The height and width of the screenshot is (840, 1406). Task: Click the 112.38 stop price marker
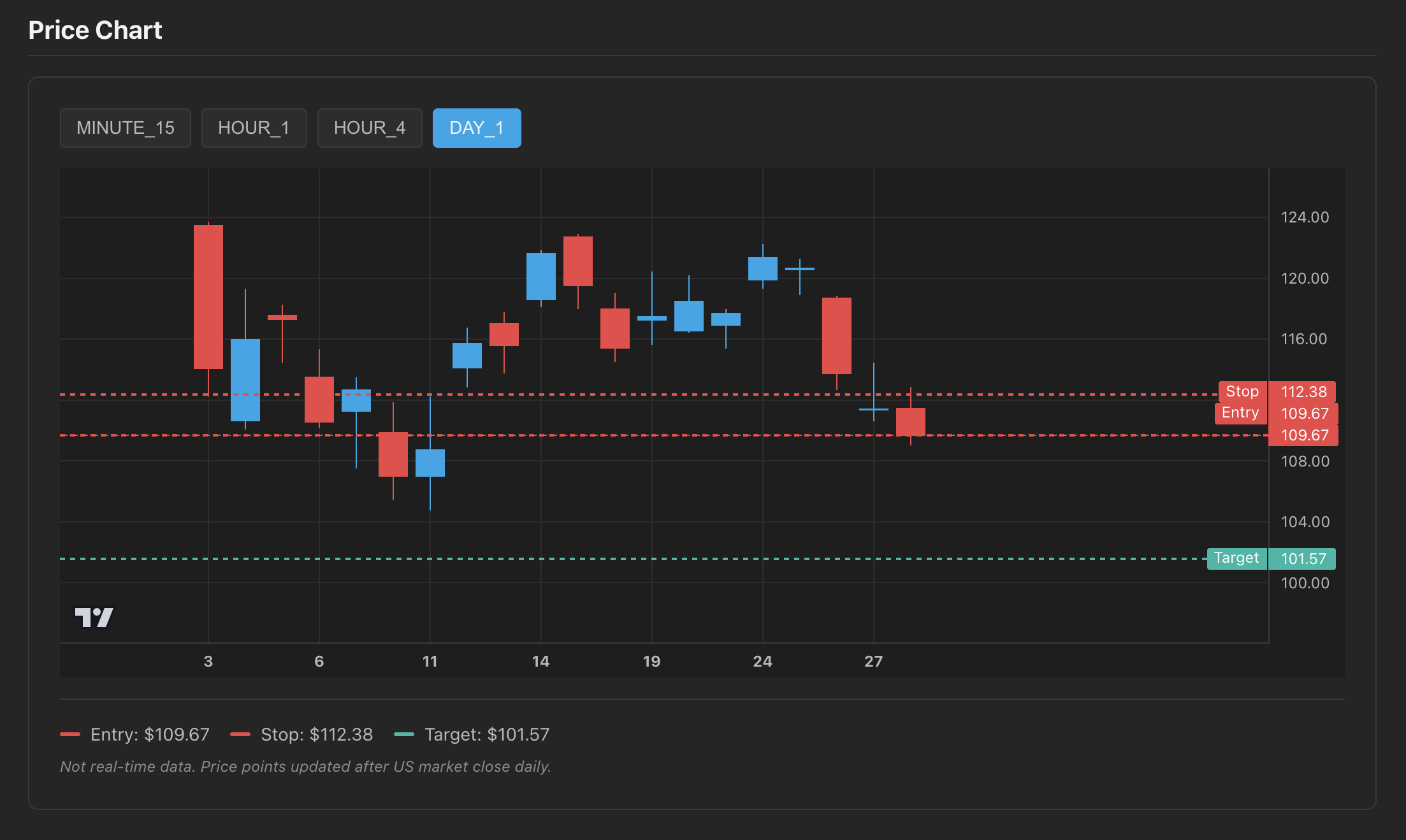click(x=1303, y=391)
